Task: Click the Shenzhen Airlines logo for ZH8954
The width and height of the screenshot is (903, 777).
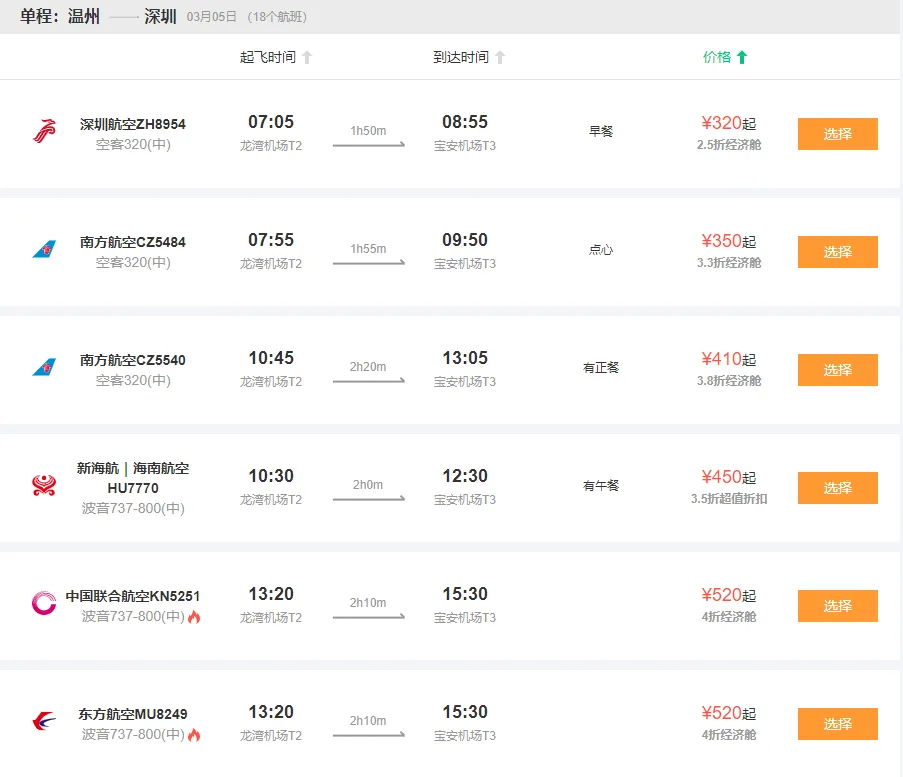Action: [44, 131]
